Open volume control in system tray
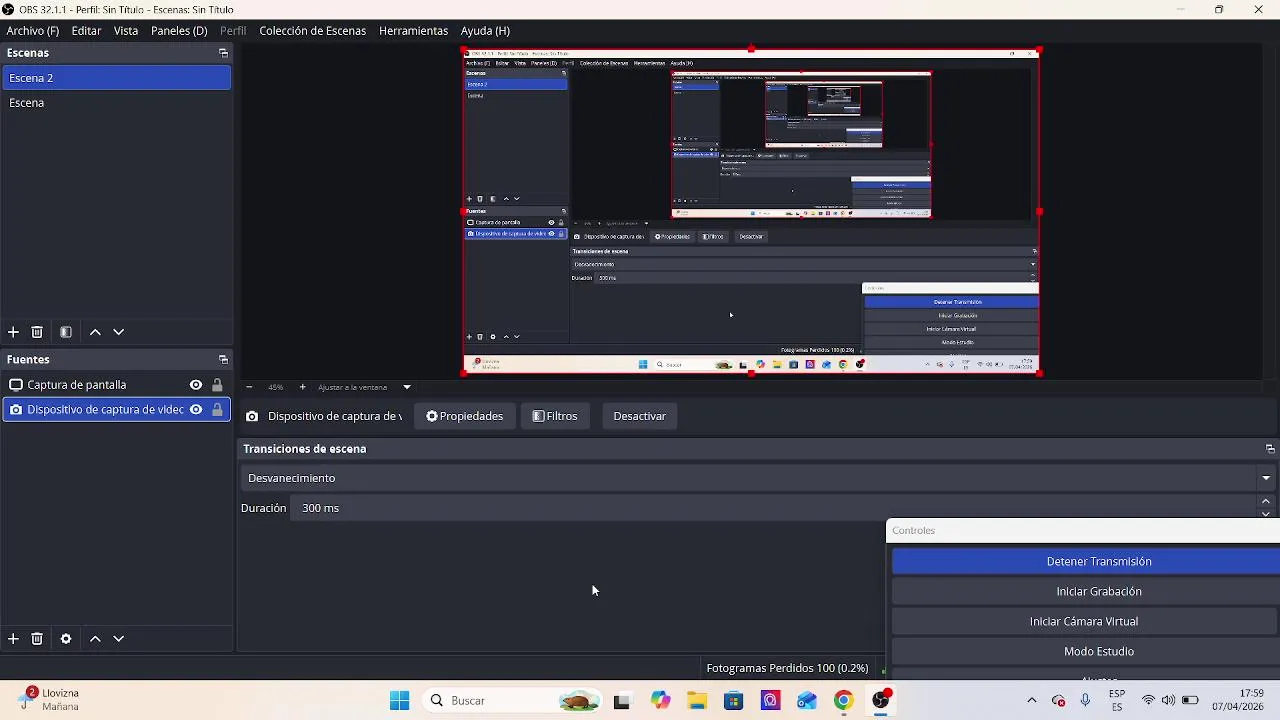This screenshot has width=1280, height=720. [x=1168, y=701]
